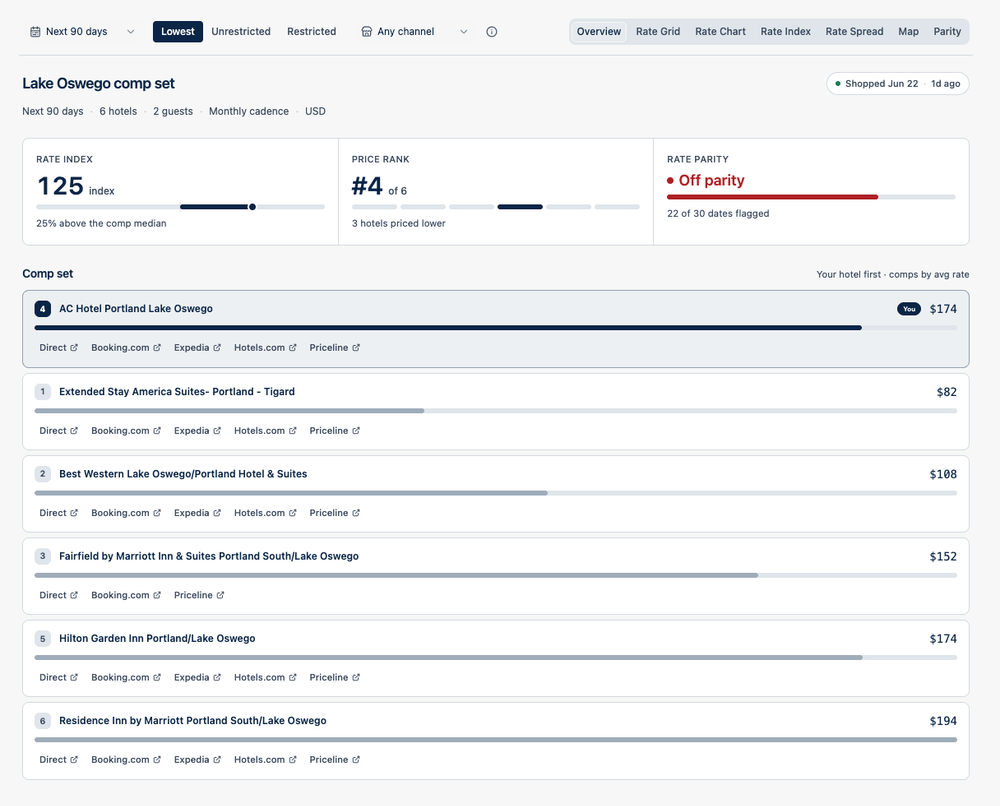Open Hilton Garden Inn's Priceline link
The image size is (1000, 806).
(x=334, y=677)
